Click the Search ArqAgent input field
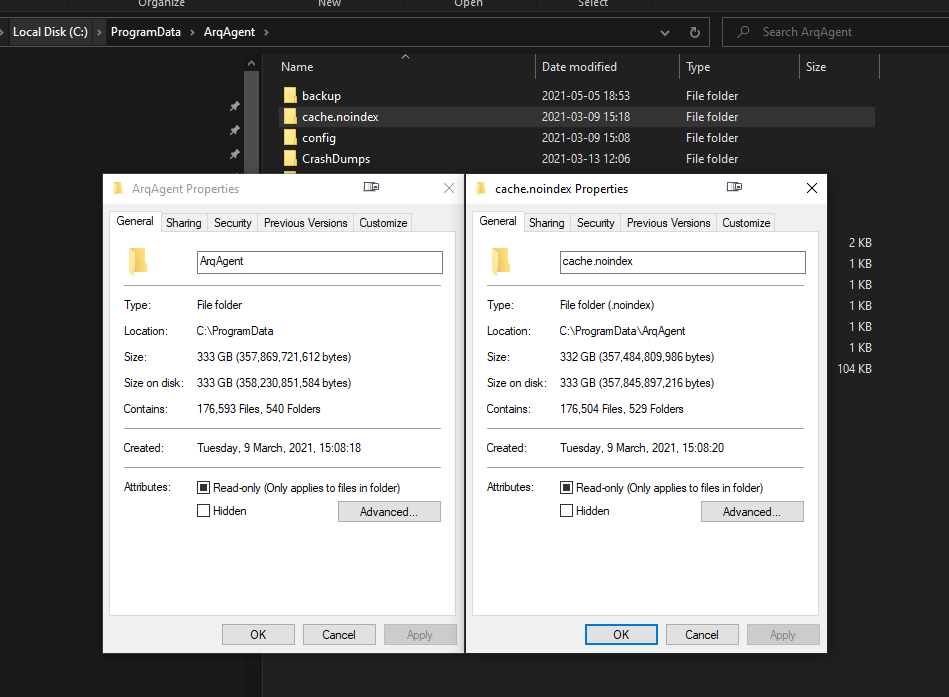 coord(840,32)
